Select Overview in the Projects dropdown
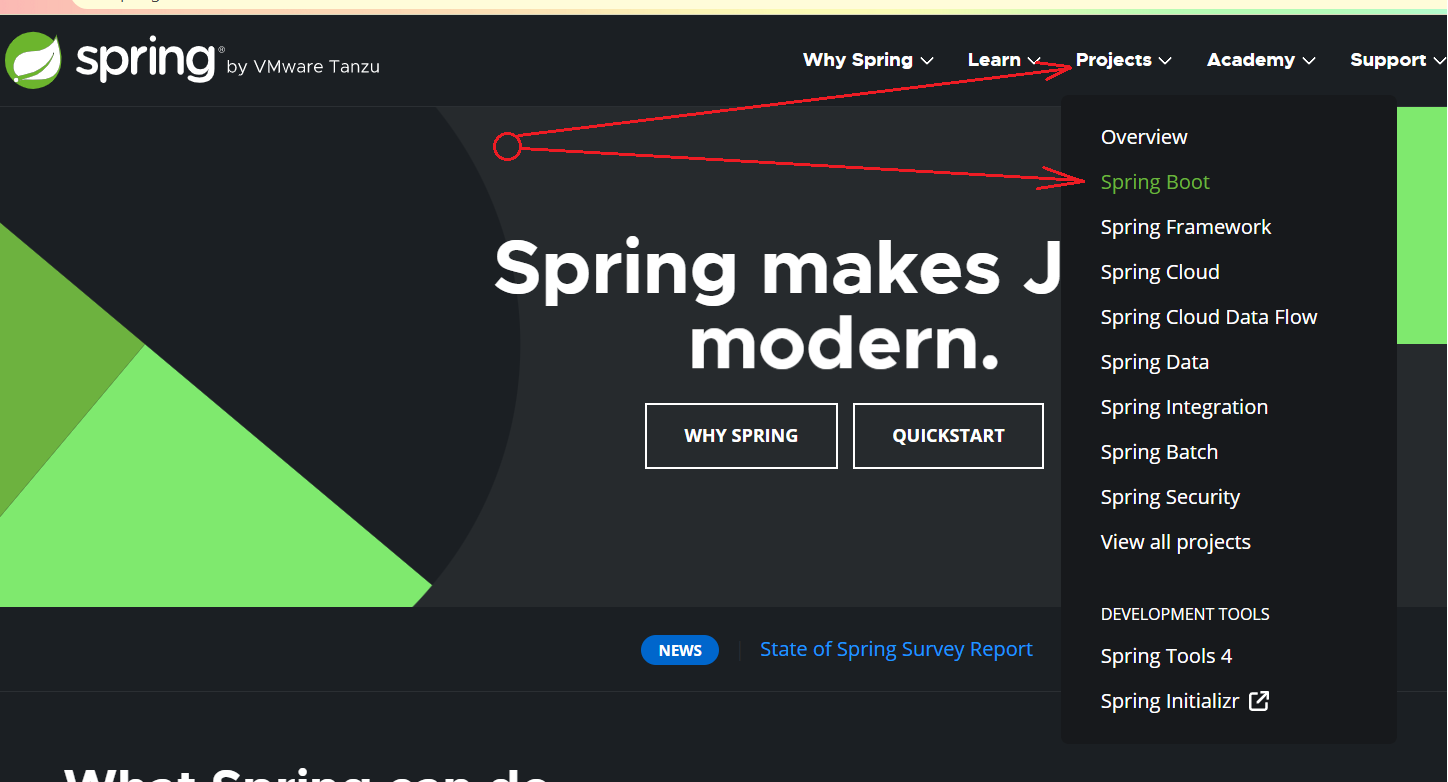This screenshot has height=782, width=1448. pos(1144,137)
